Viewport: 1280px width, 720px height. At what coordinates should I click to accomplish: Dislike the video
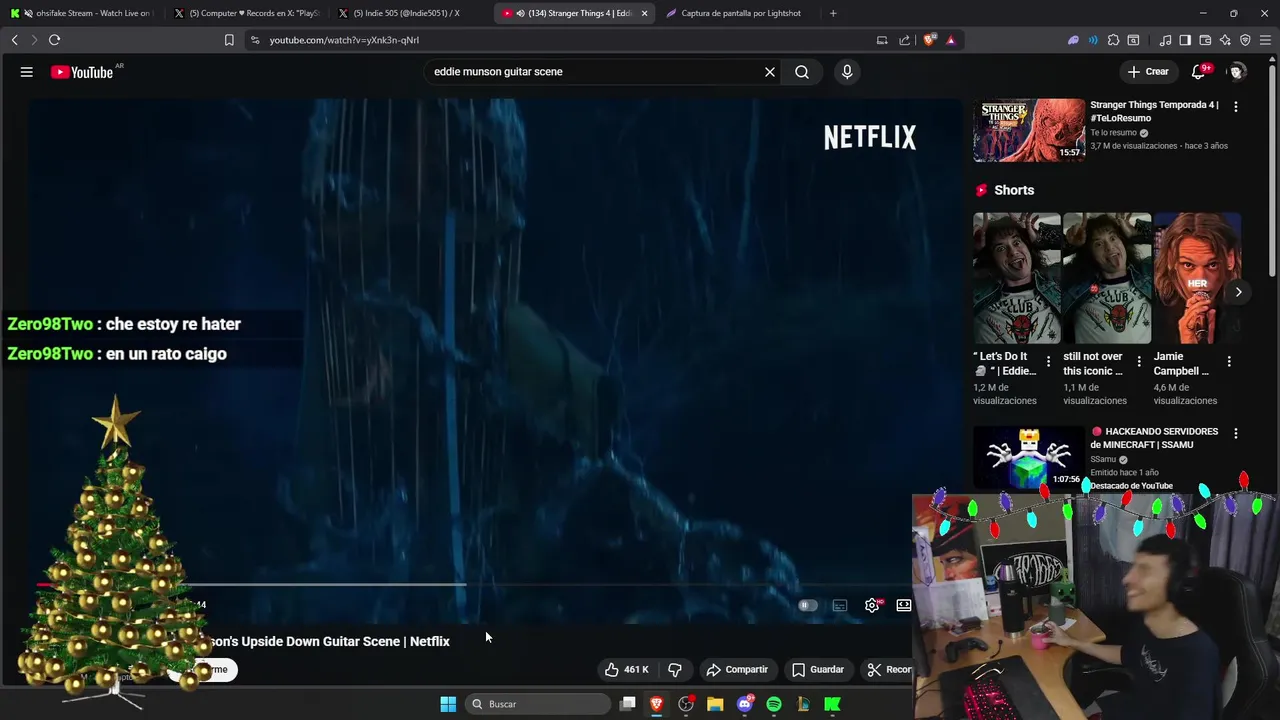(675, 669)
